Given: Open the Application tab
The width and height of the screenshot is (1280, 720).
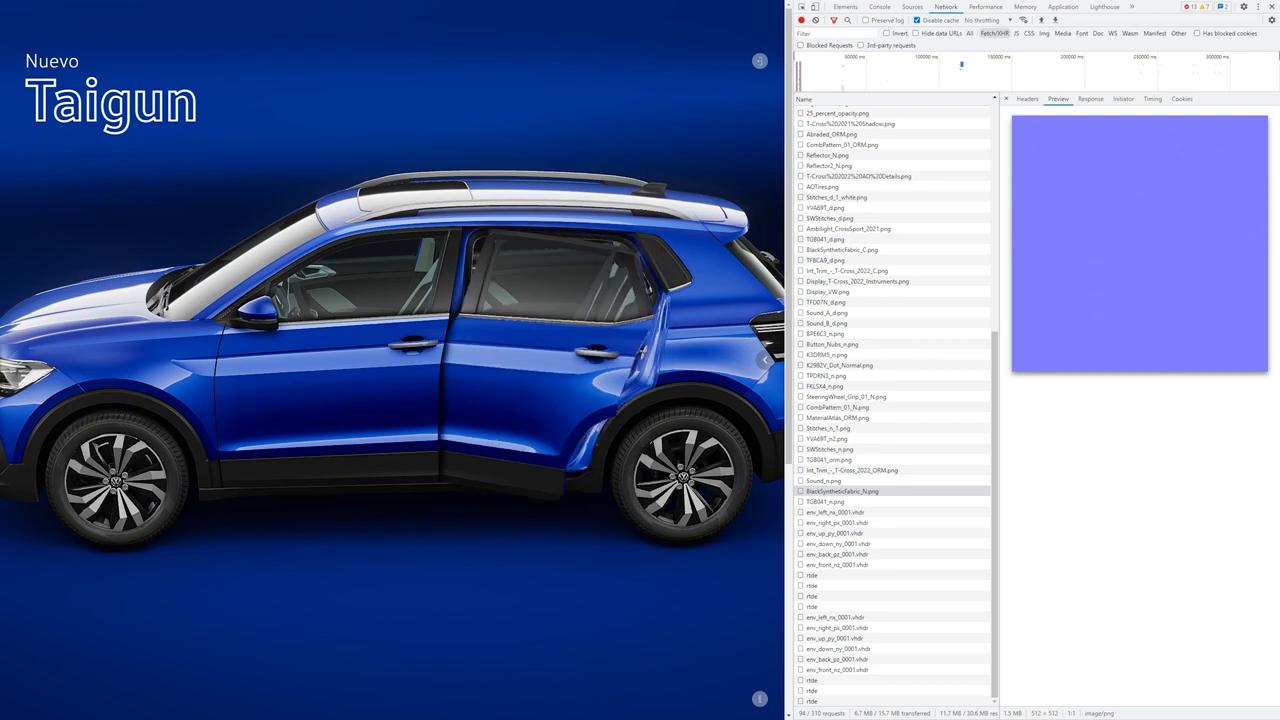Looking at the screenshot, I should [x=1063, y=7].
